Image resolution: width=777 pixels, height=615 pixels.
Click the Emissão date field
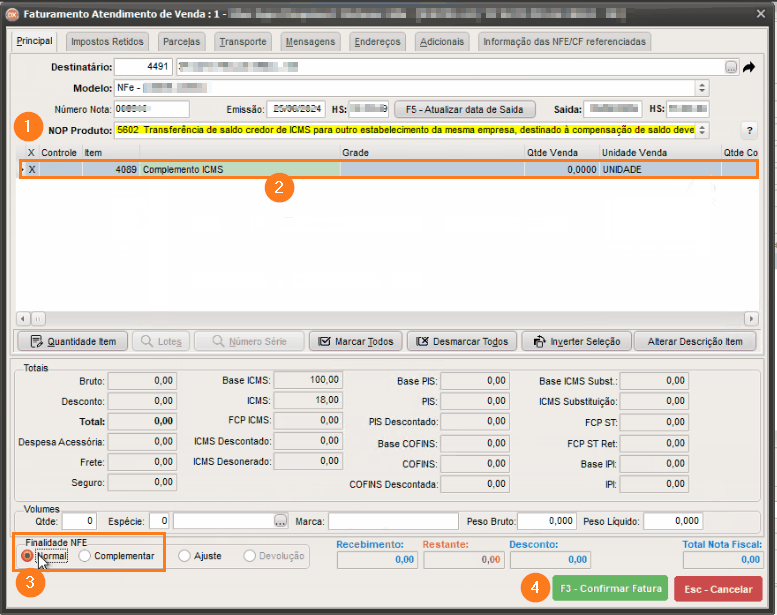point(296,109)
